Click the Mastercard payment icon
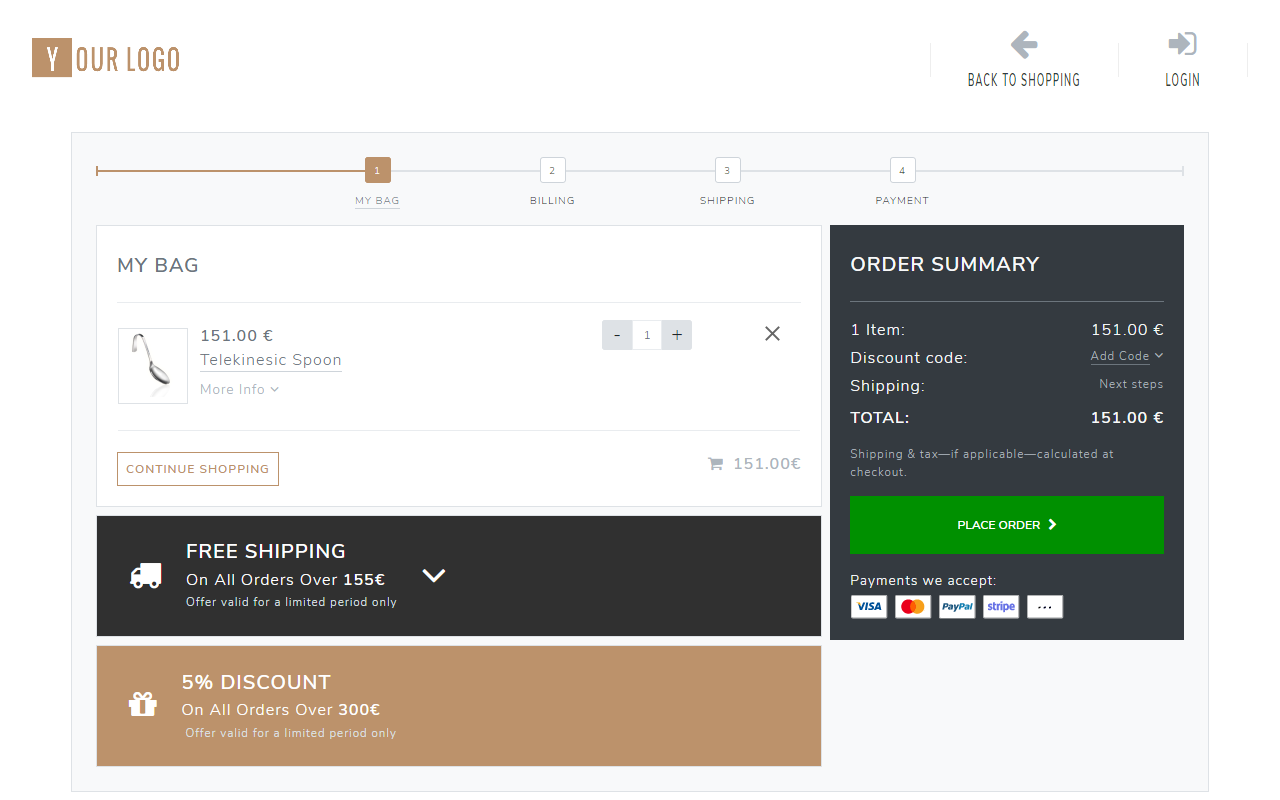Image resolution: width=1280 pixels, height=800 pixels. [x=913, y=607]
